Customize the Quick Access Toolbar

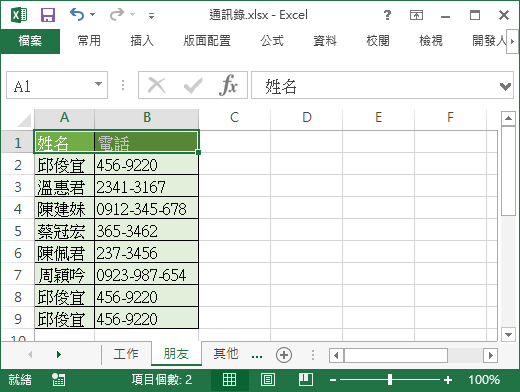click(x=151, y=15)
